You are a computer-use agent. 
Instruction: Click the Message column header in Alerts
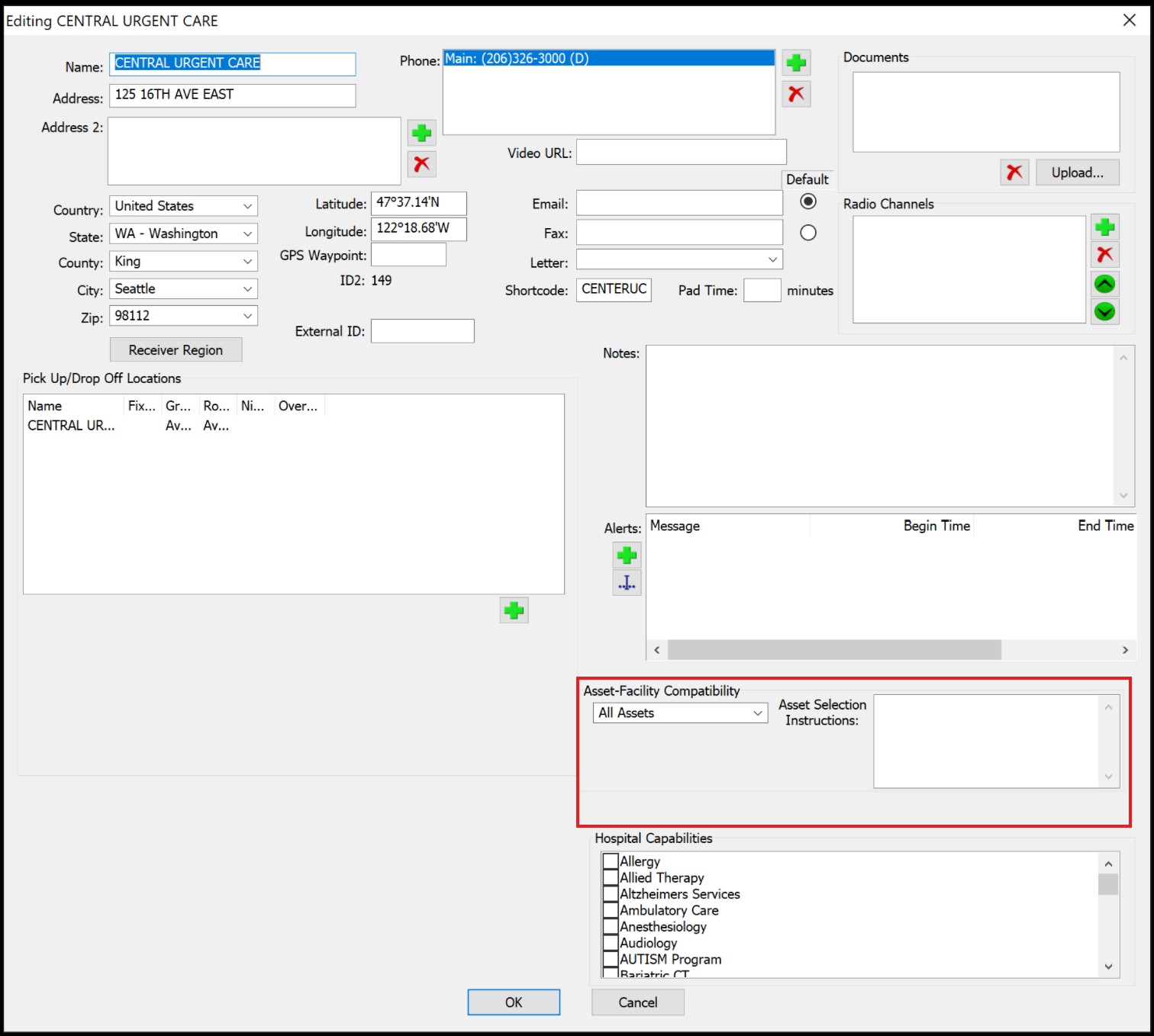(x=728, y=526)
